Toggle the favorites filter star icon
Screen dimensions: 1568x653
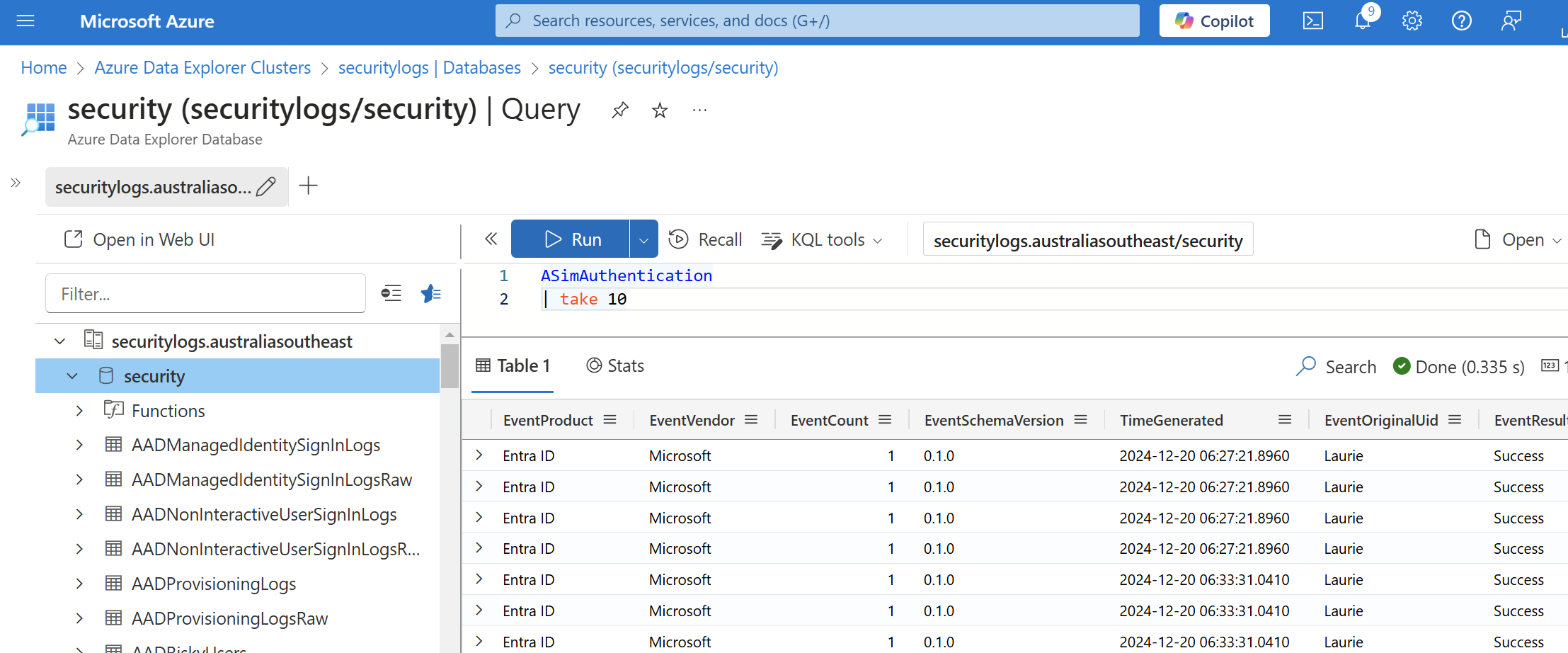[430, 293]
